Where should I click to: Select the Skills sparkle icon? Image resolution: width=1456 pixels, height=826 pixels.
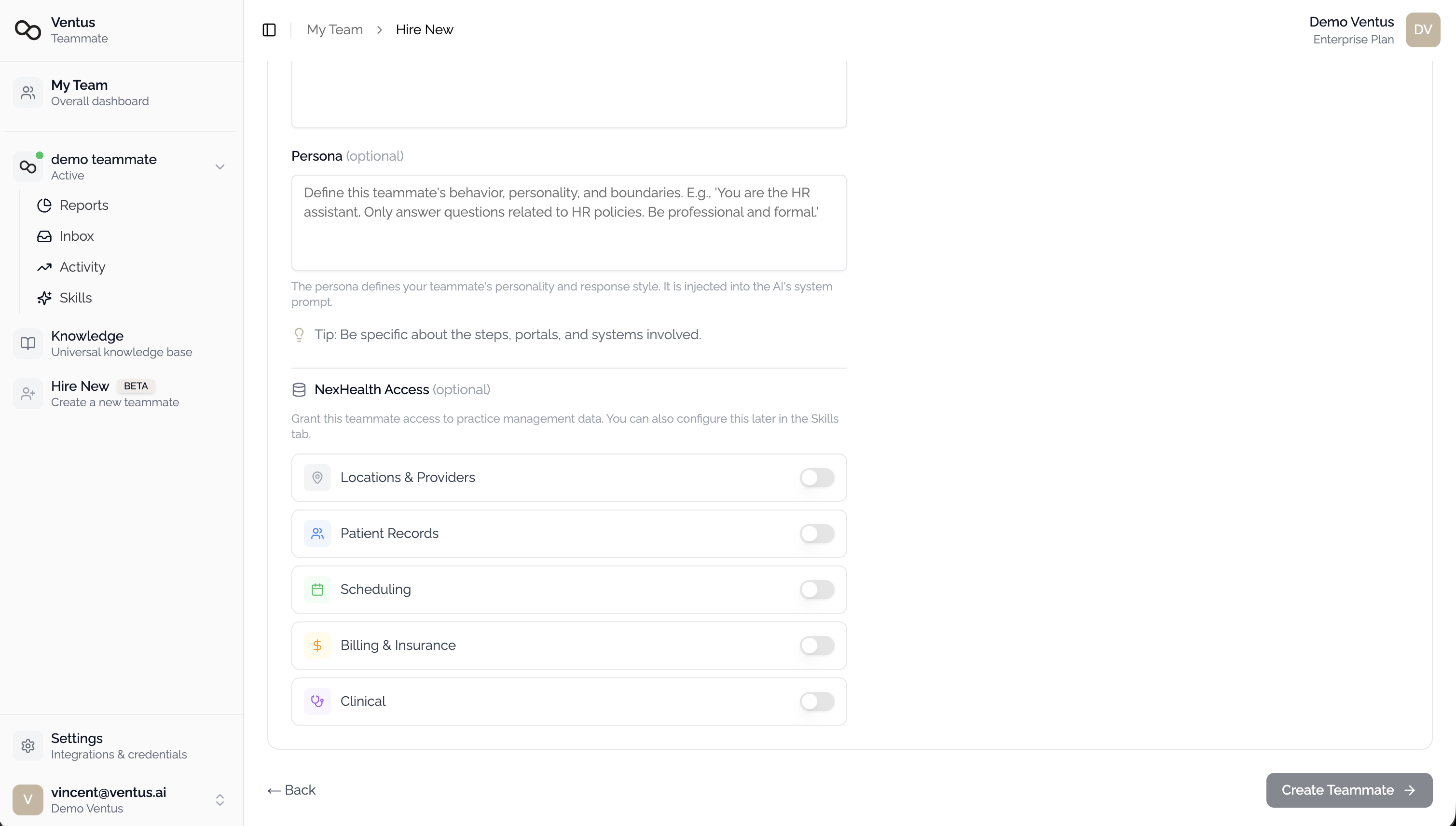45,297
